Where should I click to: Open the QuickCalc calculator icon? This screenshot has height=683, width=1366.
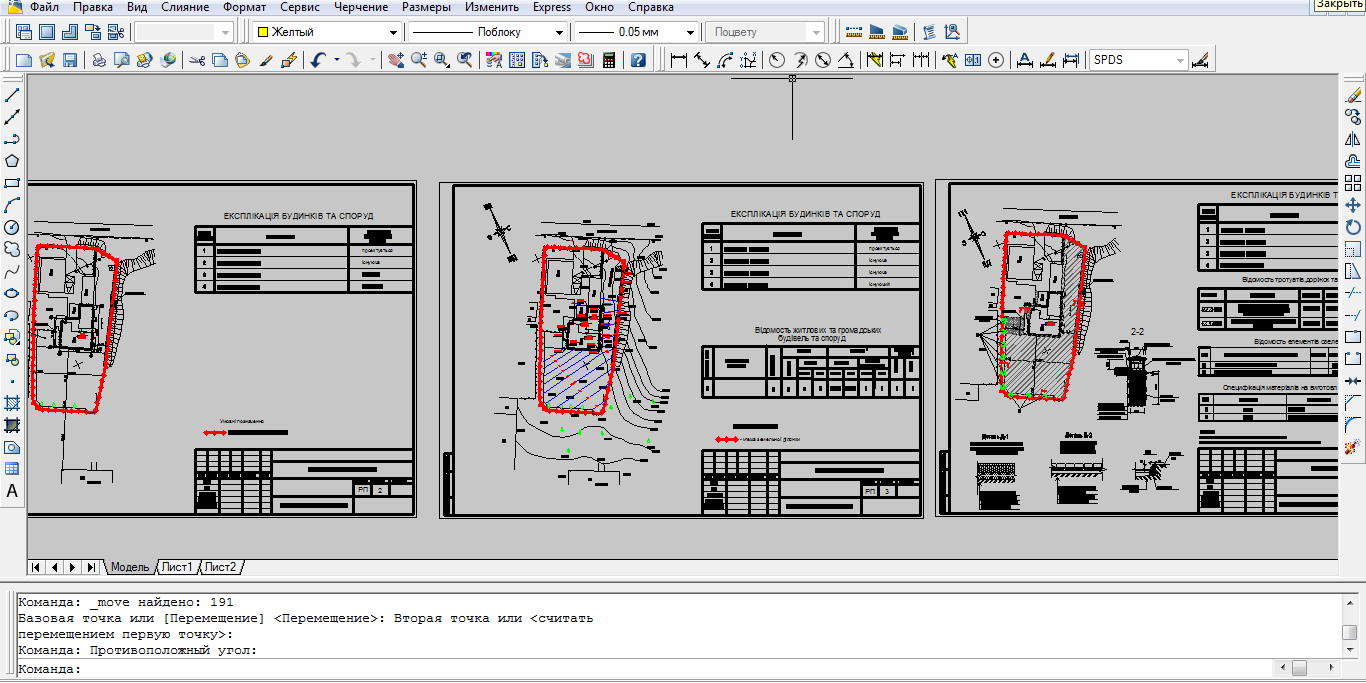click(608, 60)
